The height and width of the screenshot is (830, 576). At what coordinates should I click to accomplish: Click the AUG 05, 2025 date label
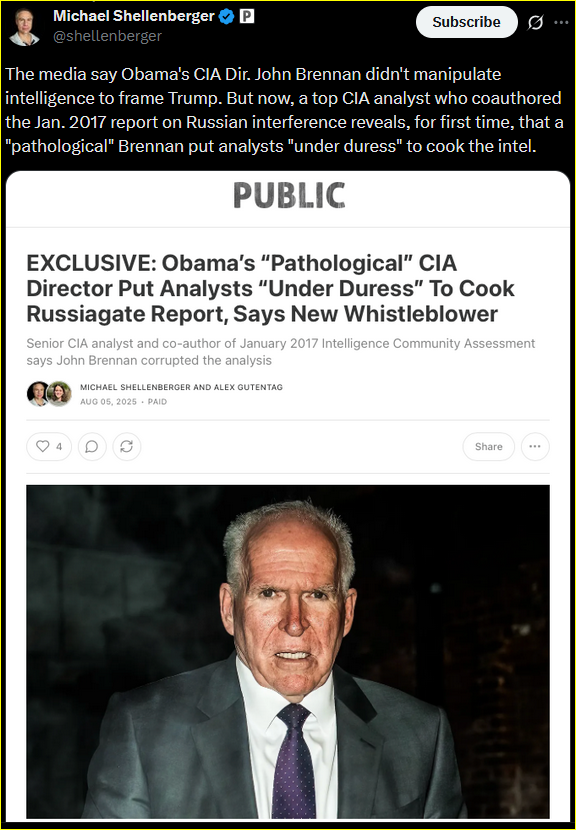coord(109,402)
